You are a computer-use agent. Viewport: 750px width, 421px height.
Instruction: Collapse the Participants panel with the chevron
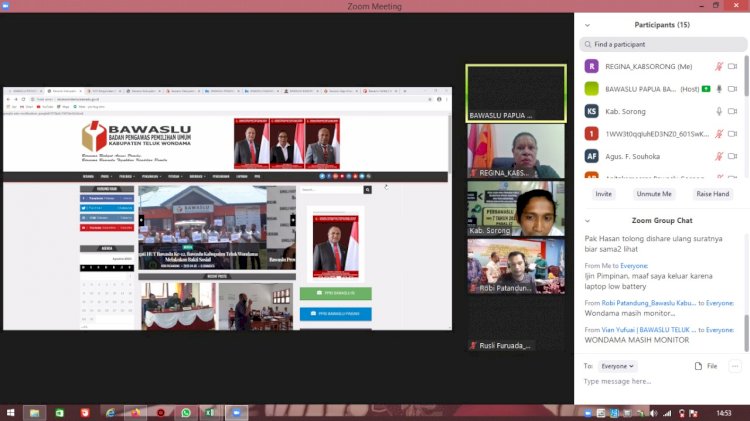pos(587,25)
